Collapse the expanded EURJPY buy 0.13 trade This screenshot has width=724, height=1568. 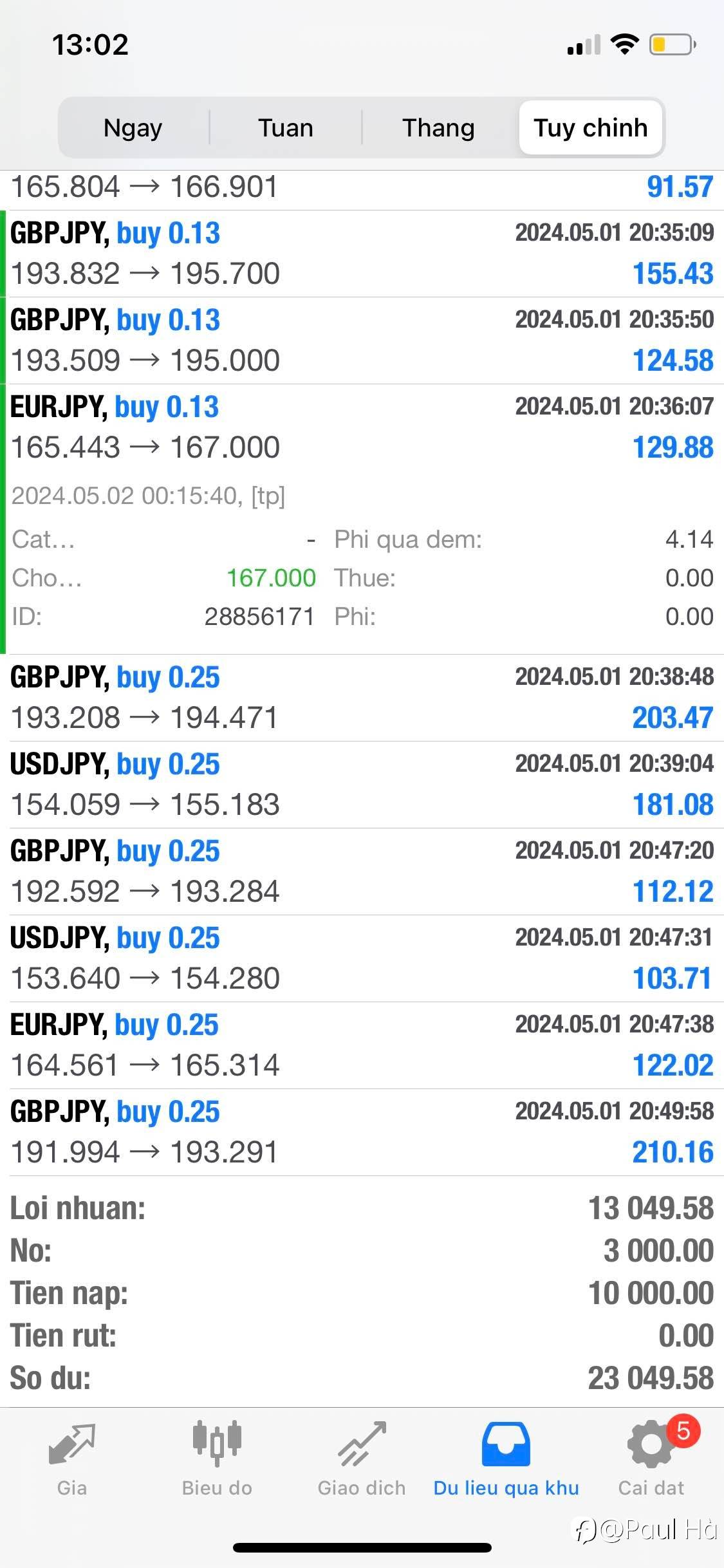(362, 427)
